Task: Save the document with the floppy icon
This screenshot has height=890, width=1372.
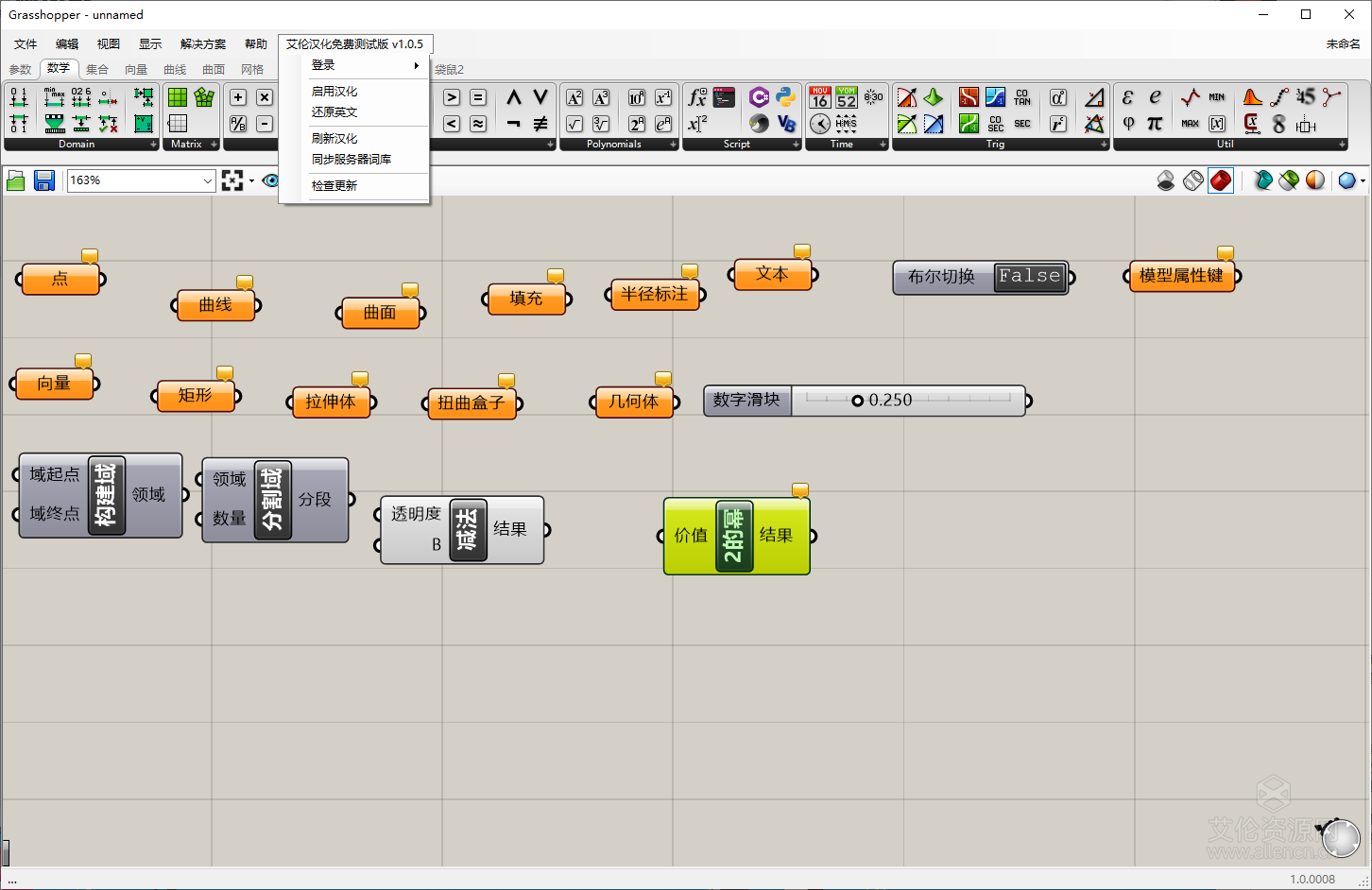Action: pyautogui.click(x=44, y=180)
